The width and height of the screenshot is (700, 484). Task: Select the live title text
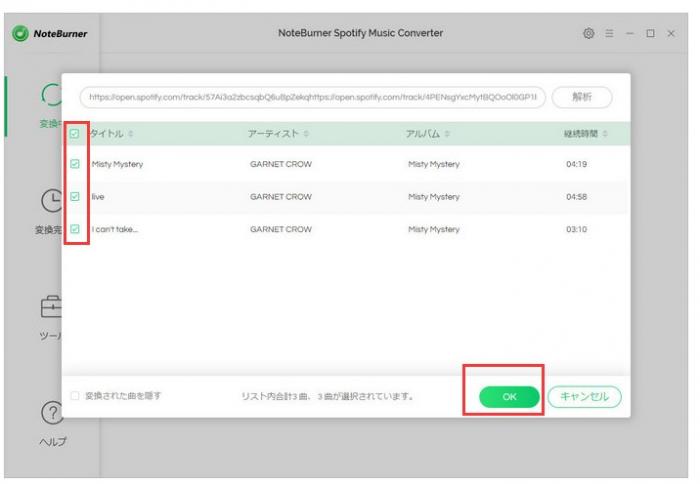pos(98,196)
